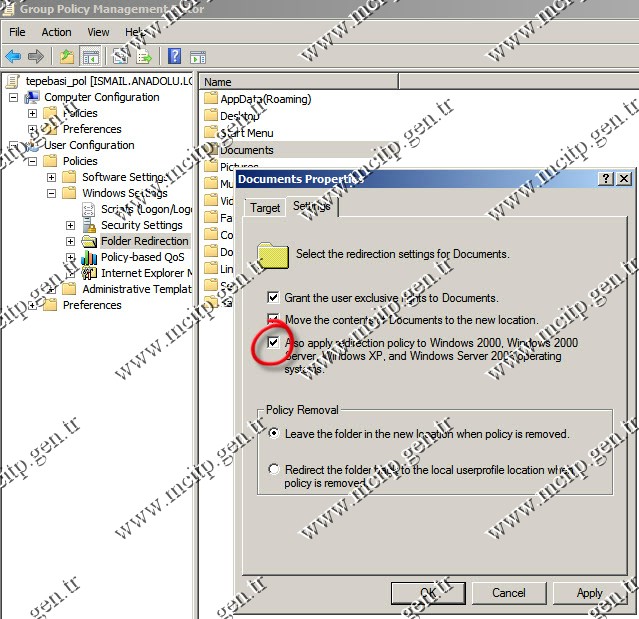Expand the Folder Redirection node
The image size is (639, 619).
tap(71, 241)
